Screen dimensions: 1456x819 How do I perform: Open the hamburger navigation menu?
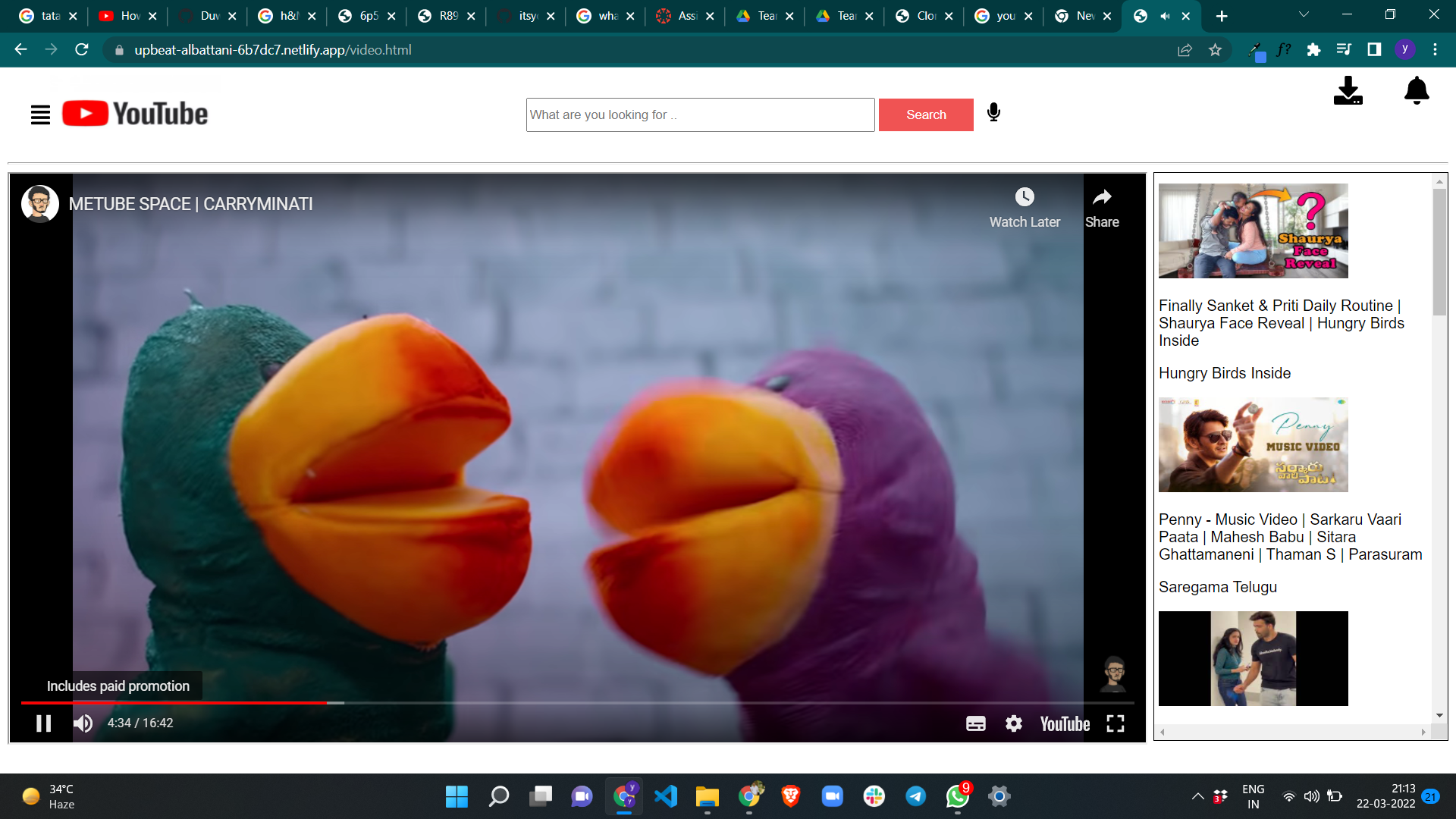point(40,114)
